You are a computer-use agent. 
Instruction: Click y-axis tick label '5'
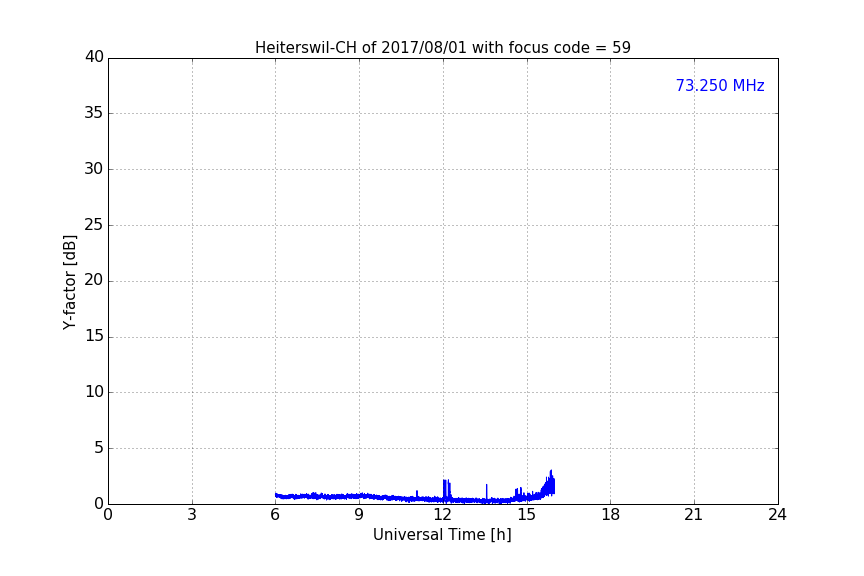pyautogui.click(x=99, y=448)
